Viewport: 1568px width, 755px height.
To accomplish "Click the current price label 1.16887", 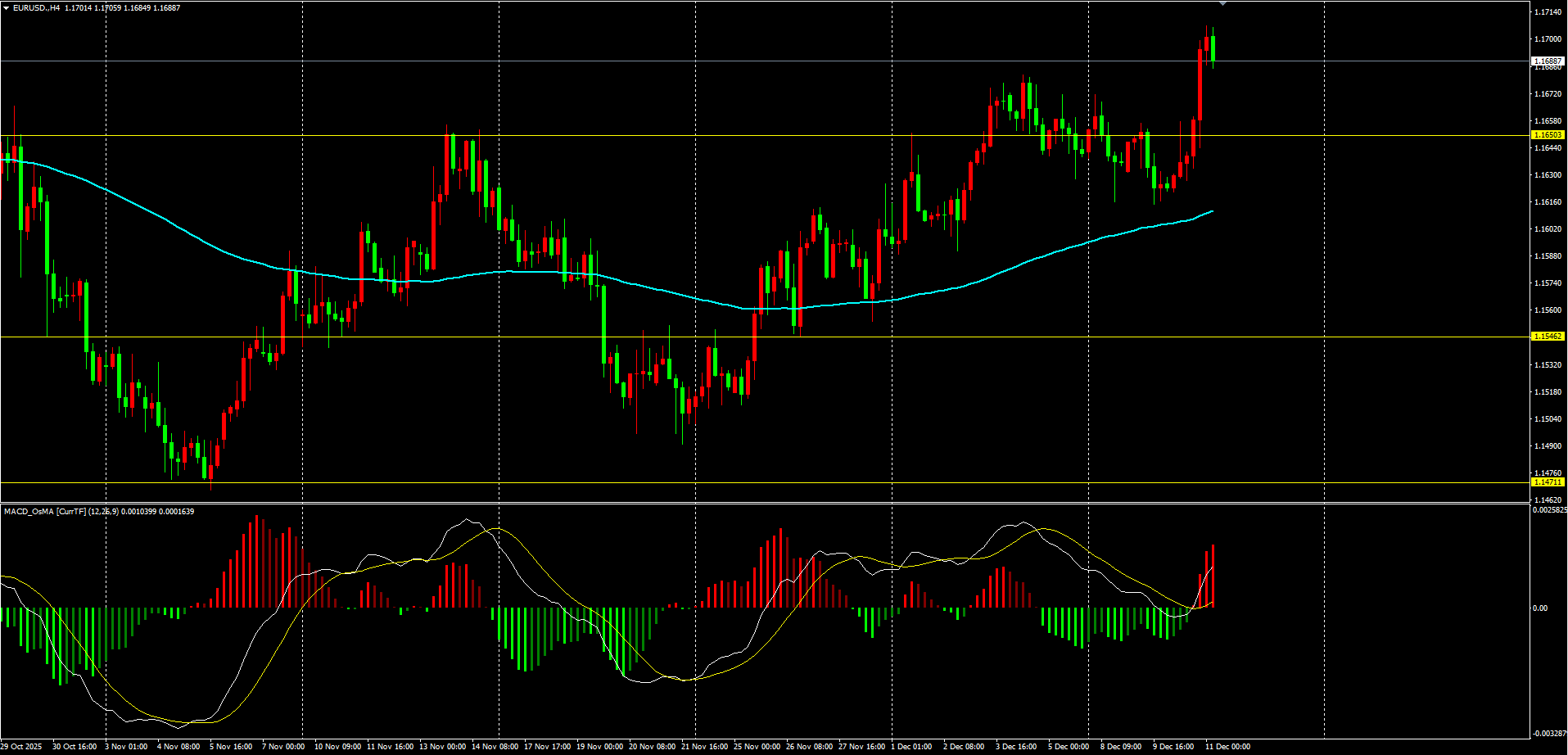I will [x=1547, y=61].
